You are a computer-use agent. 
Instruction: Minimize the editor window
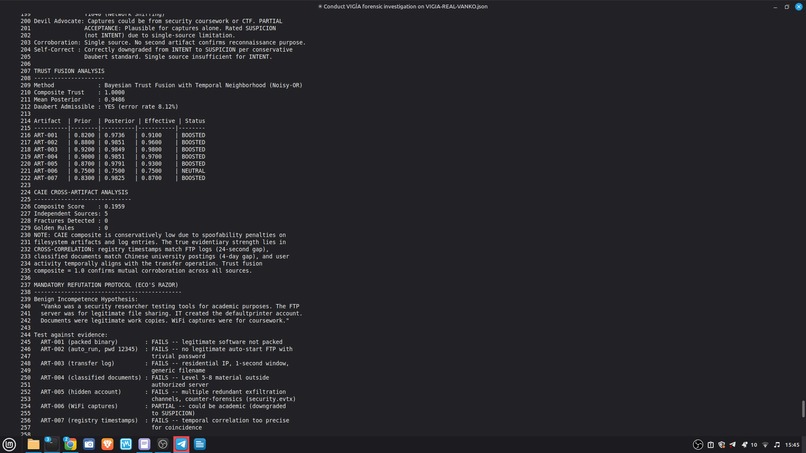coord(775,7)
